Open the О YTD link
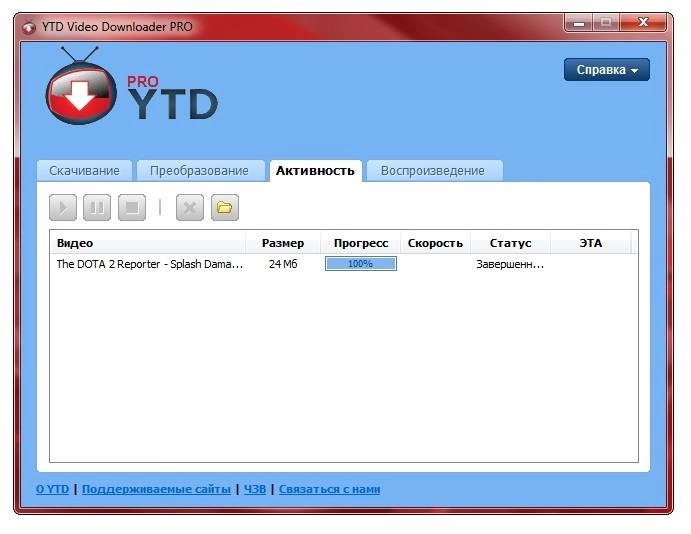The width and height of the screenshot is (691, 534). tap(52, 489)
